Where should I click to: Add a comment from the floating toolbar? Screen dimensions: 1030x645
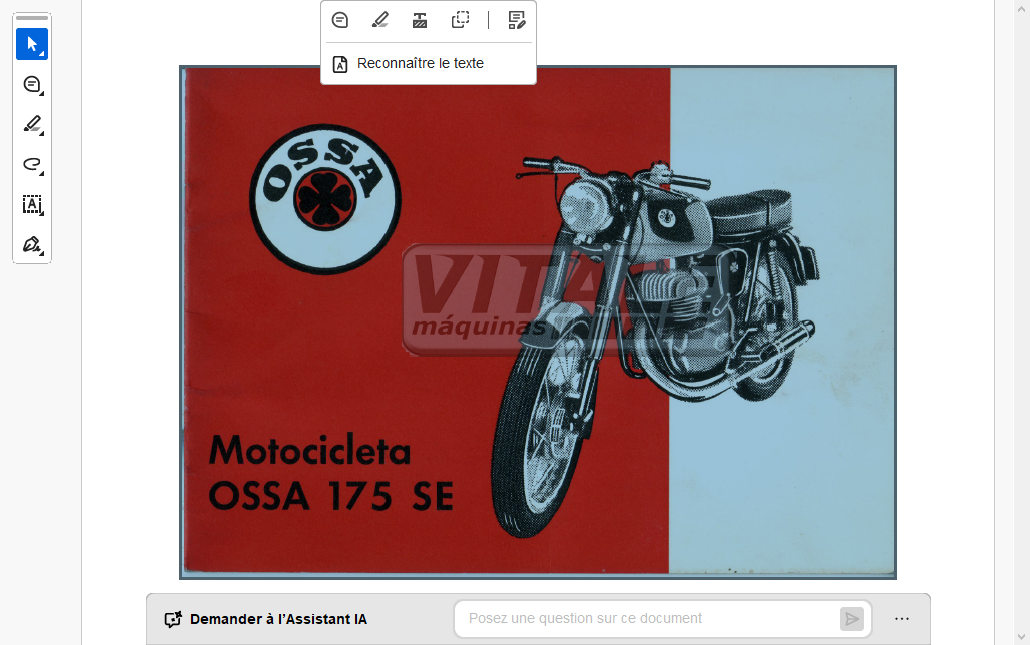tap(340, 20)
